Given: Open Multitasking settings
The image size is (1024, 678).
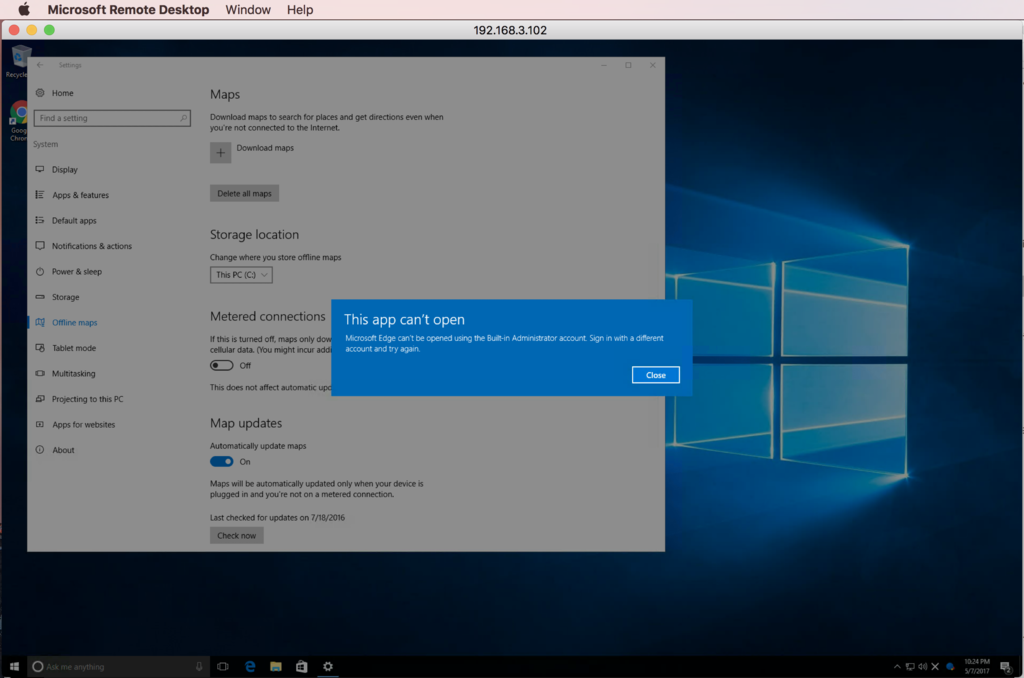Looking at the screenshot, I should (73, 373).
